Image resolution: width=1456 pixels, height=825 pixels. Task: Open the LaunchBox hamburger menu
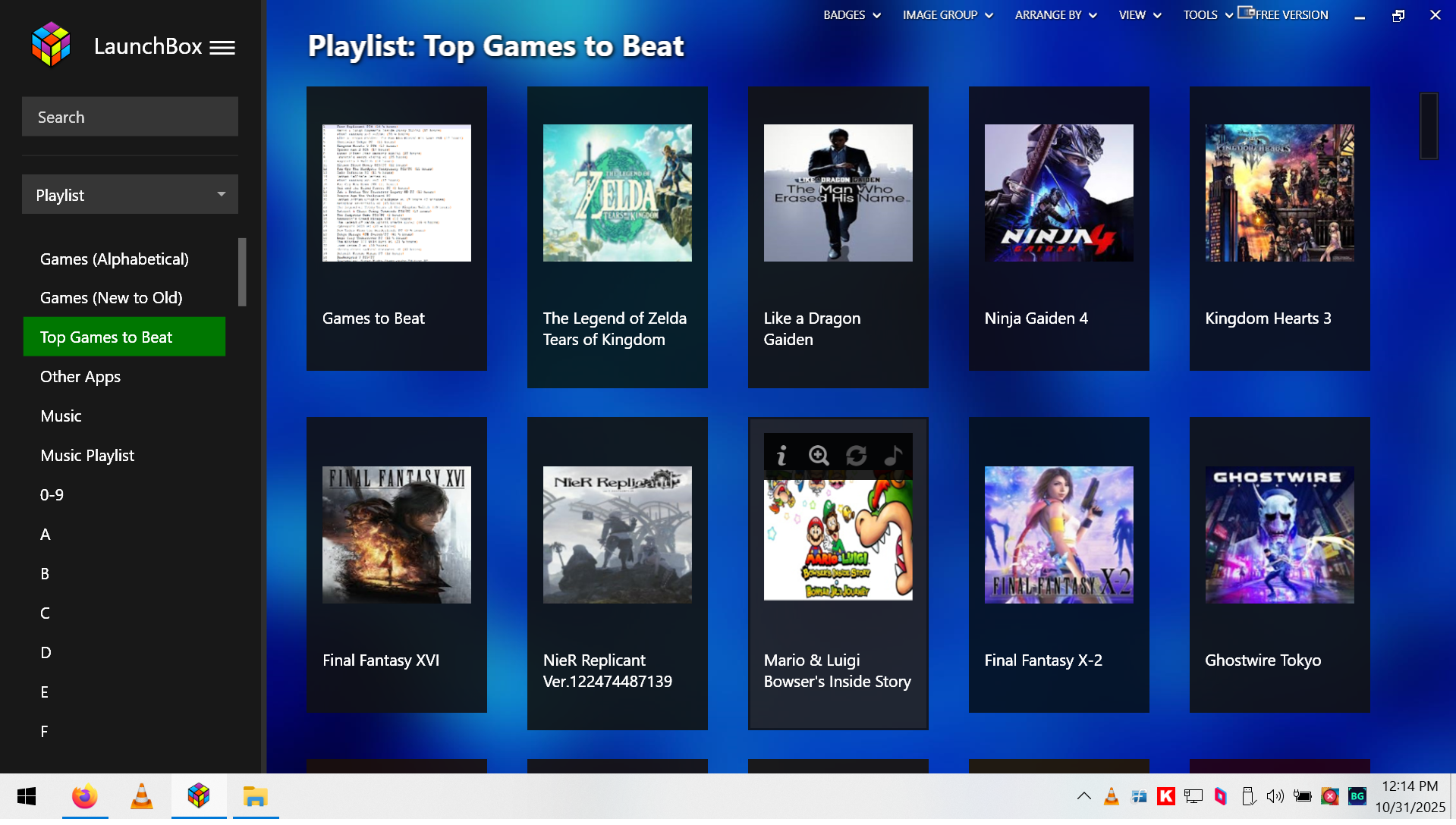[x=222, y=48]
